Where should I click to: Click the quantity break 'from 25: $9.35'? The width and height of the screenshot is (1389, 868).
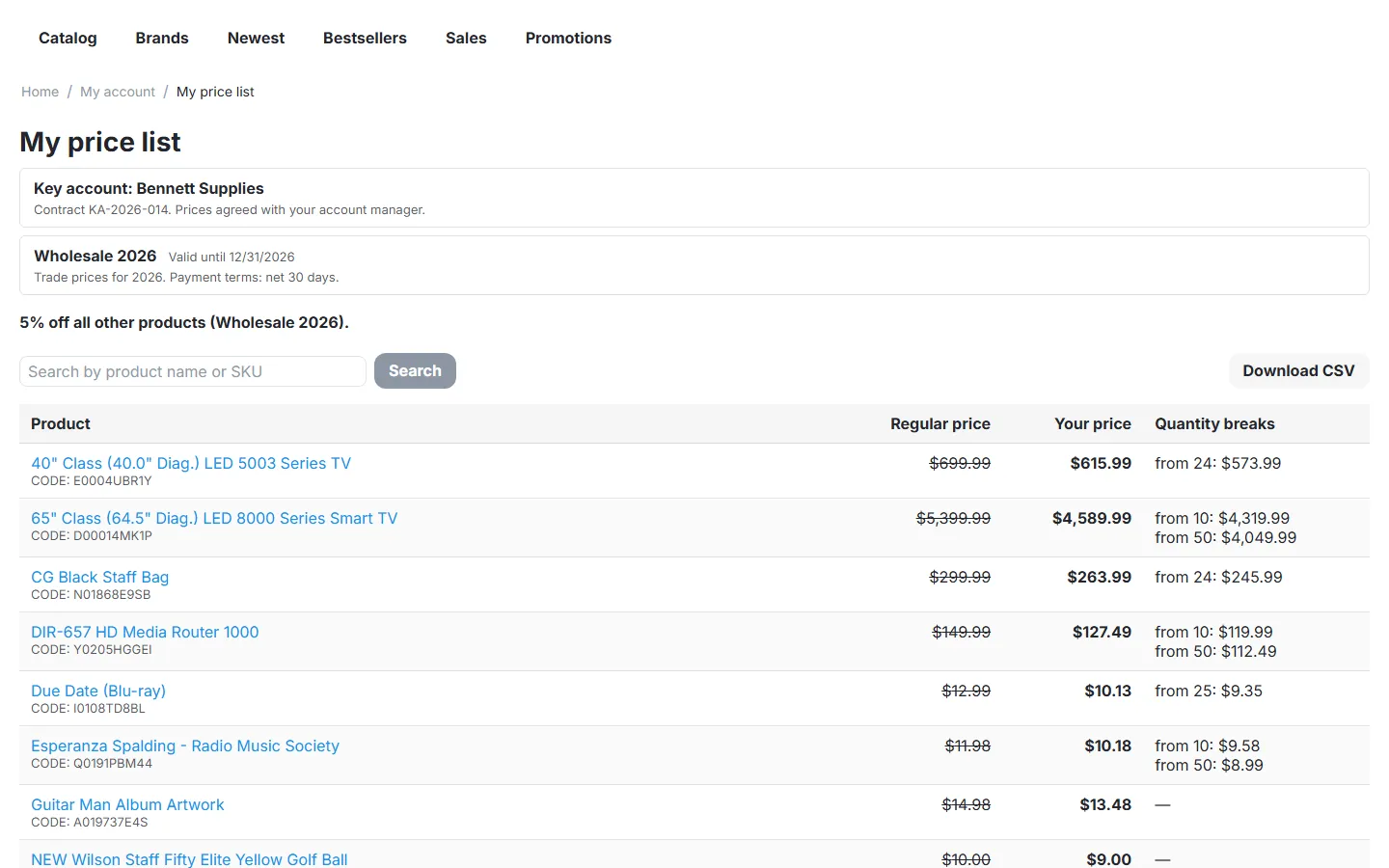tap(1209, 691)
